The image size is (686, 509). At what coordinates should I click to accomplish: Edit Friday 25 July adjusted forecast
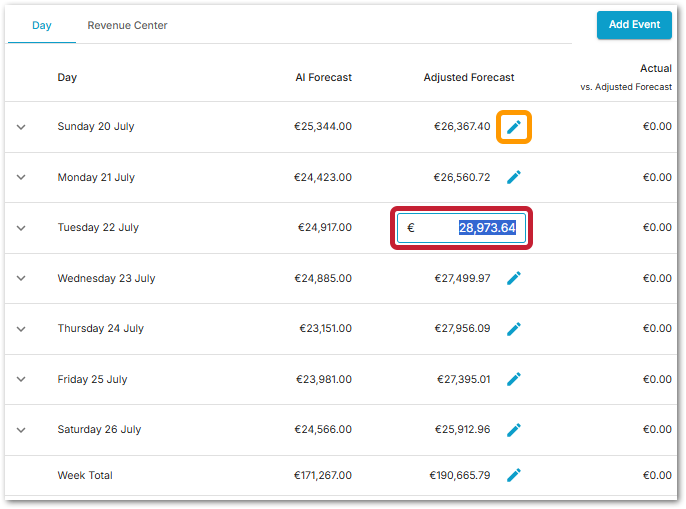[x=514, y=379]
